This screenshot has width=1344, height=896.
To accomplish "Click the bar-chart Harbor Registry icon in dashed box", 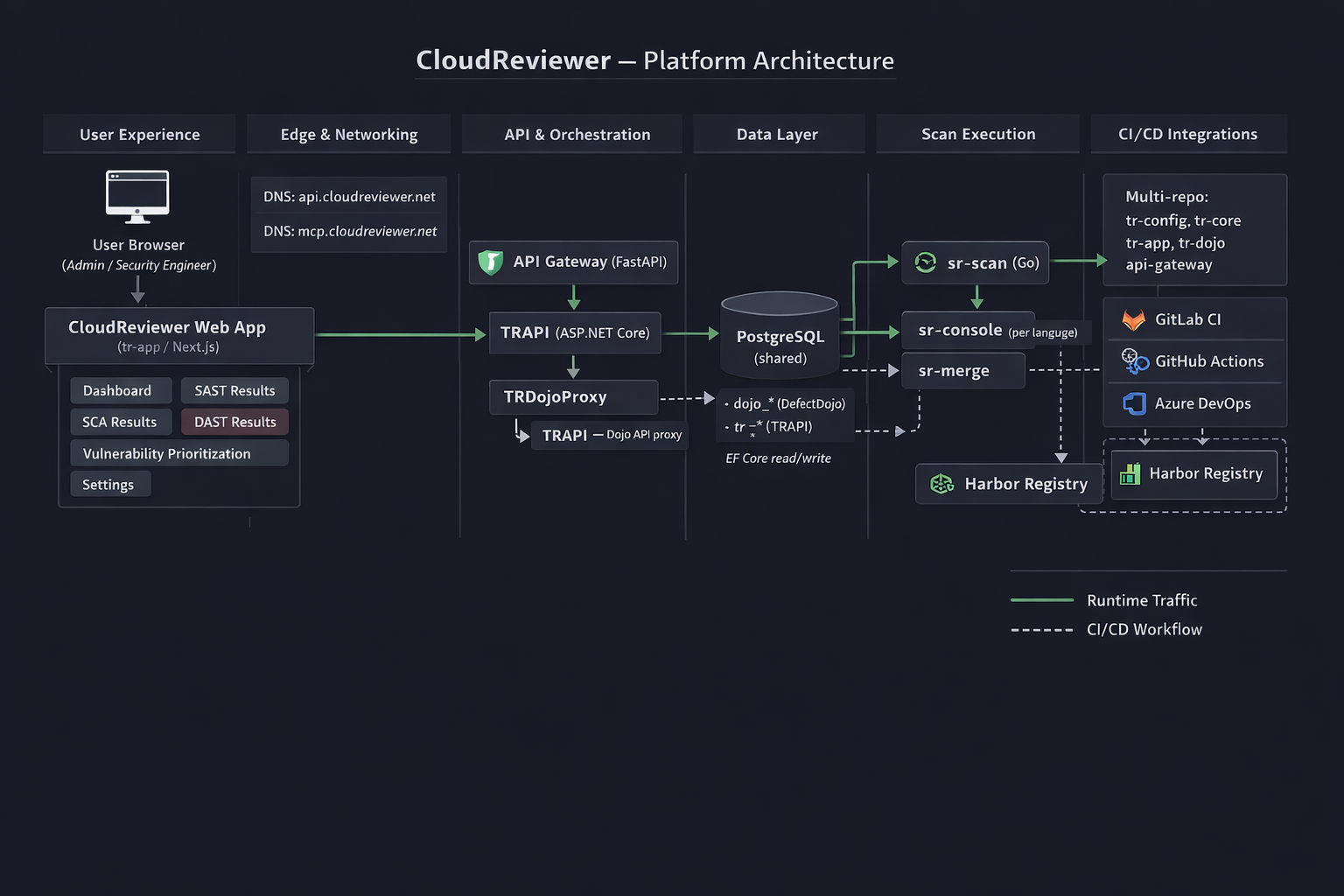I will click(x=1130, y=473).
